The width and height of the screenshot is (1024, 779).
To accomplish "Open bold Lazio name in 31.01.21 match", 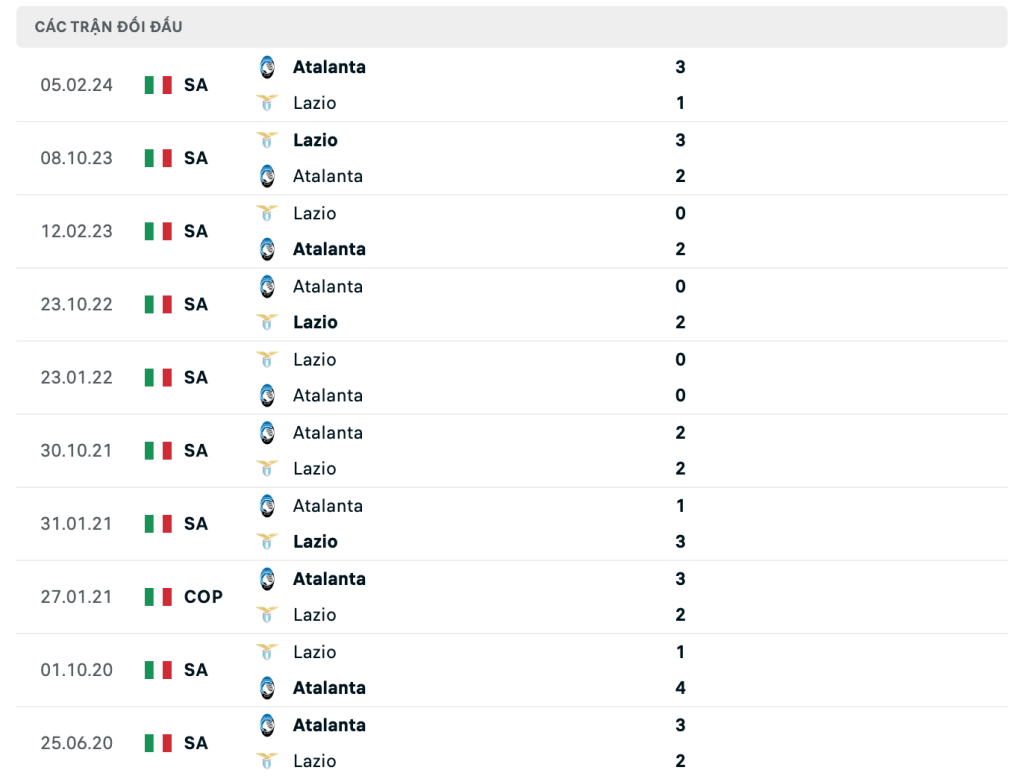I will 315,541.
